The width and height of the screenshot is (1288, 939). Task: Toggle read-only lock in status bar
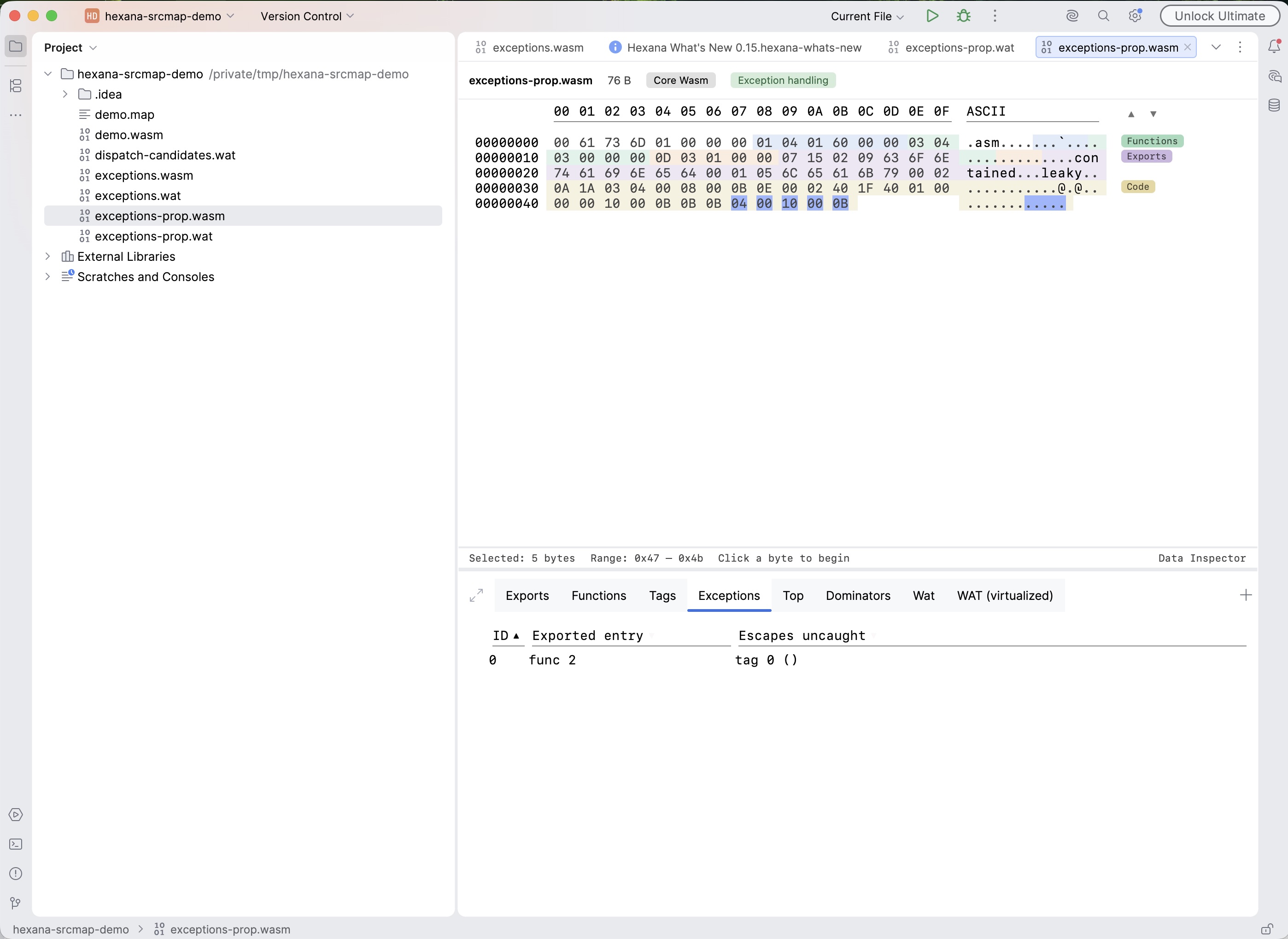pos(1266,929)
